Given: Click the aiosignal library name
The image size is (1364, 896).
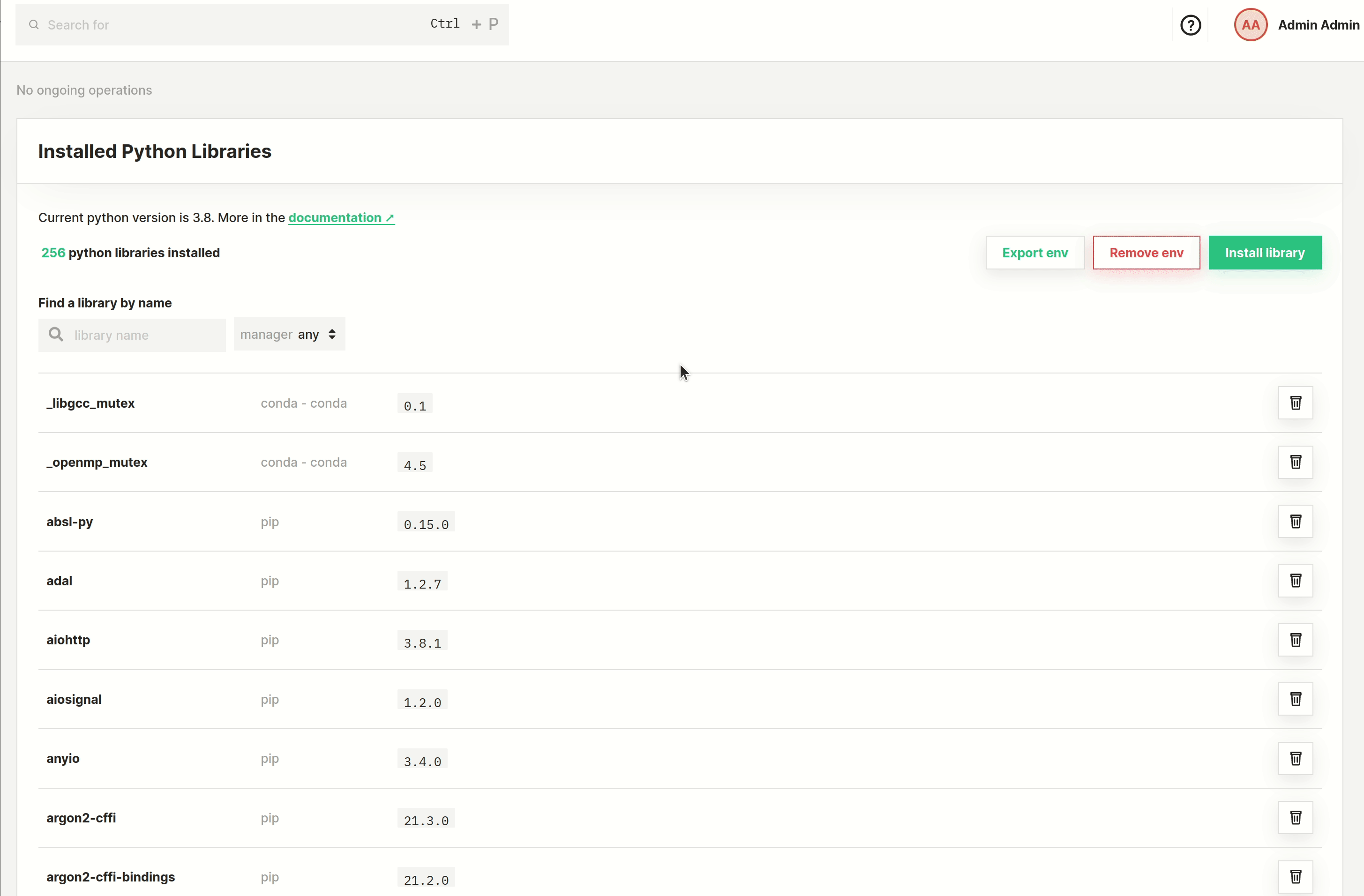Looking at the screenshot, I should click(x=74, y=700).
